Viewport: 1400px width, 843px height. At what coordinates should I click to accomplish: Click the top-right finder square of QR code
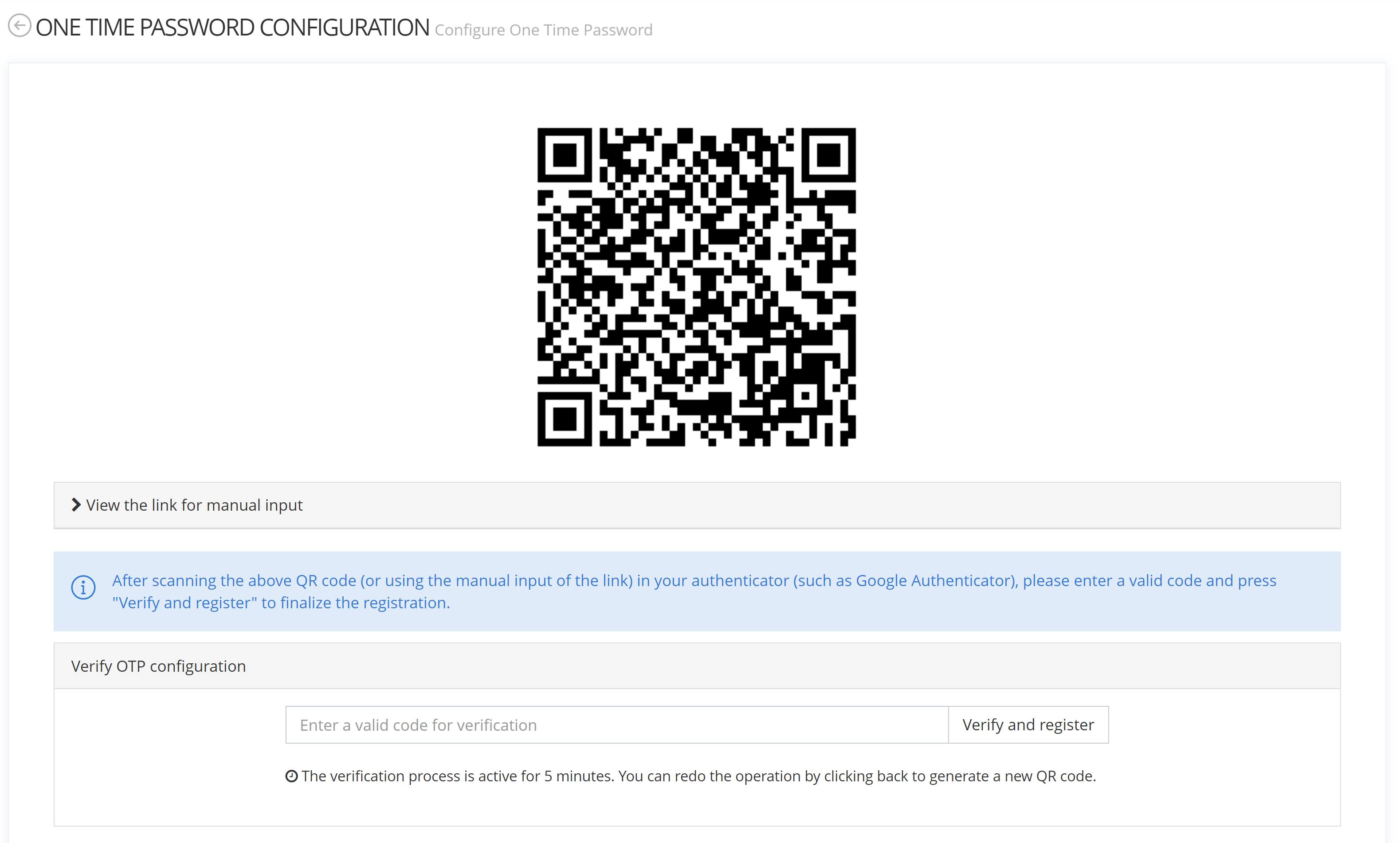828,154
